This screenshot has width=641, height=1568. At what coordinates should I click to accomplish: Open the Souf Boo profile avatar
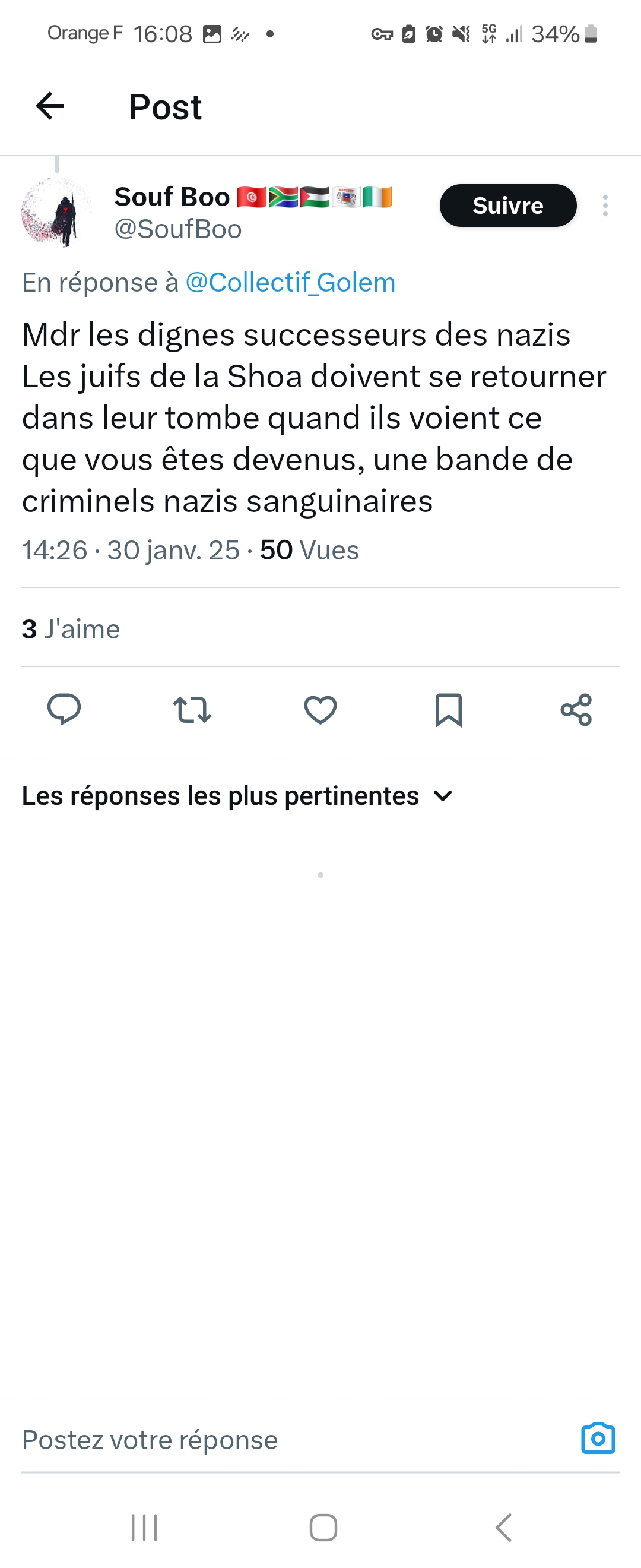coord(56,212)
